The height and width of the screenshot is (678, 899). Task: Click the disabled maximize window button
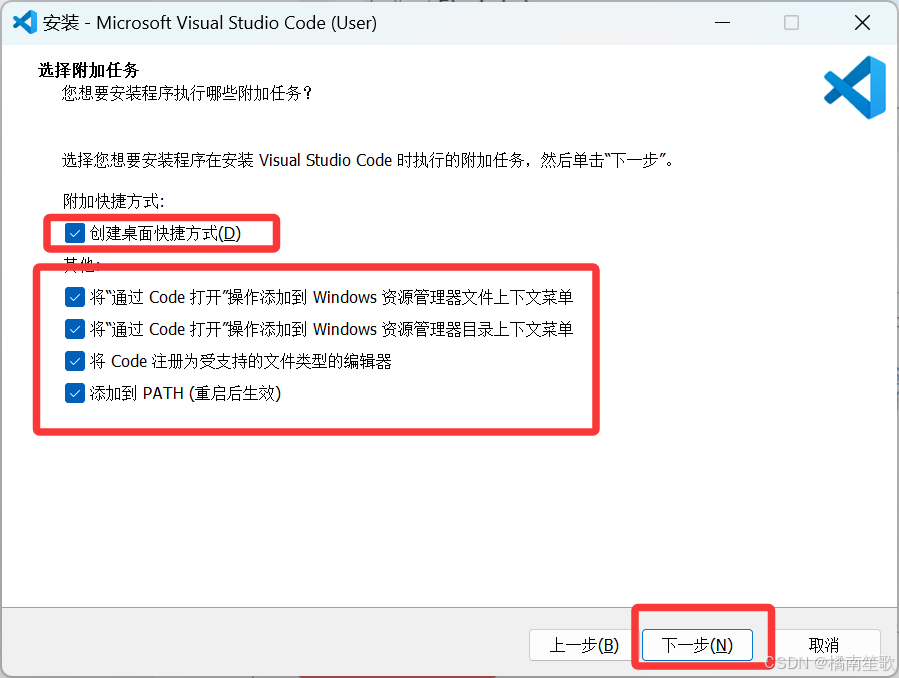pos(791,23)
